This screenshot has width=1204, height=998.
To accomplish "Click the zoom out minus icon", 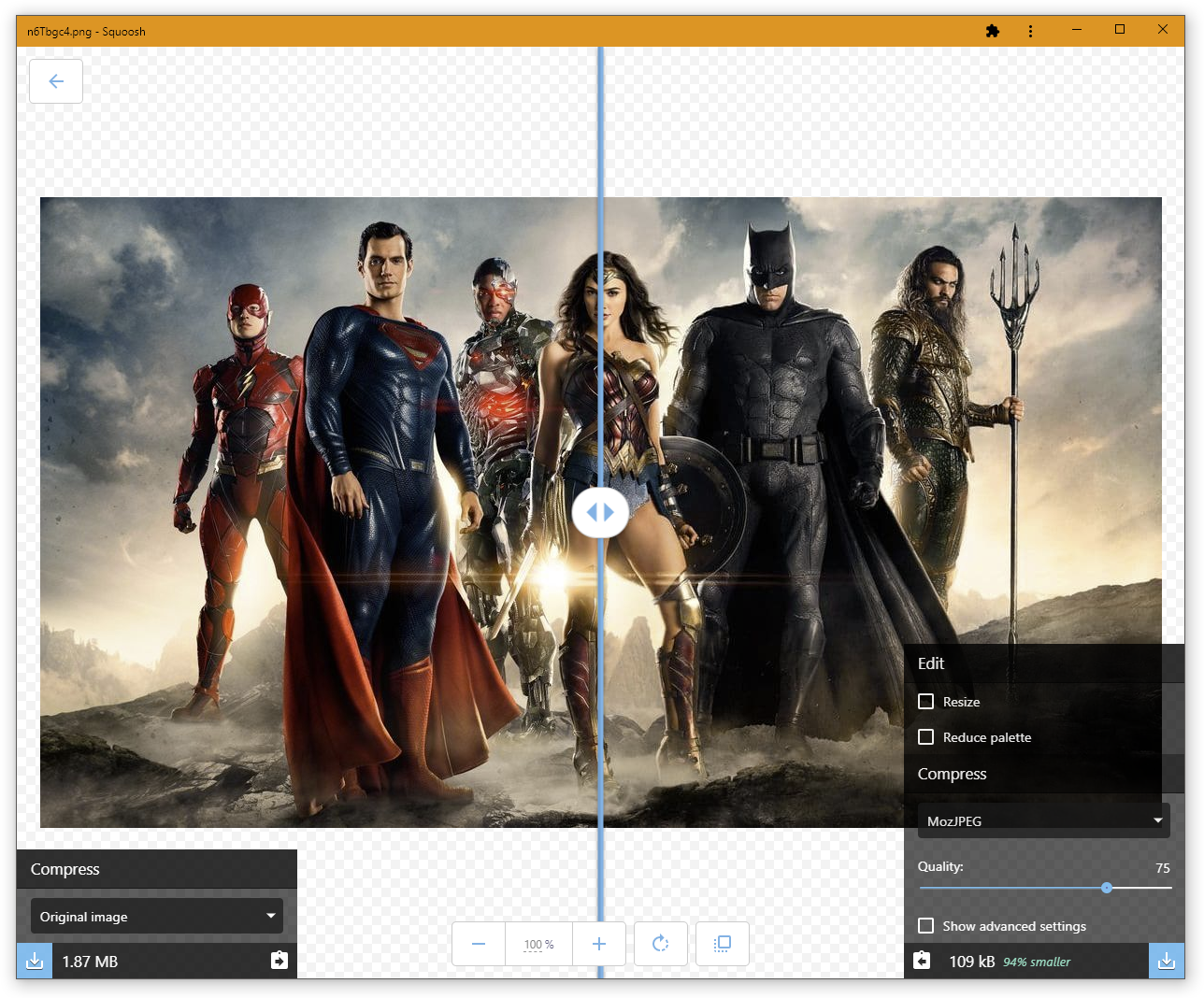I will (479, 944).
